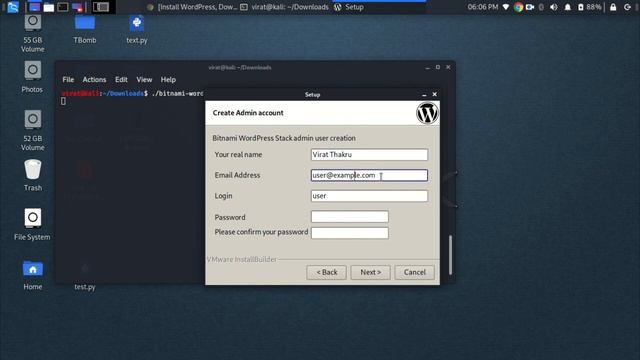Click the Setup dialog title bar text
640x360 pixels.
[x=313, y=95]
